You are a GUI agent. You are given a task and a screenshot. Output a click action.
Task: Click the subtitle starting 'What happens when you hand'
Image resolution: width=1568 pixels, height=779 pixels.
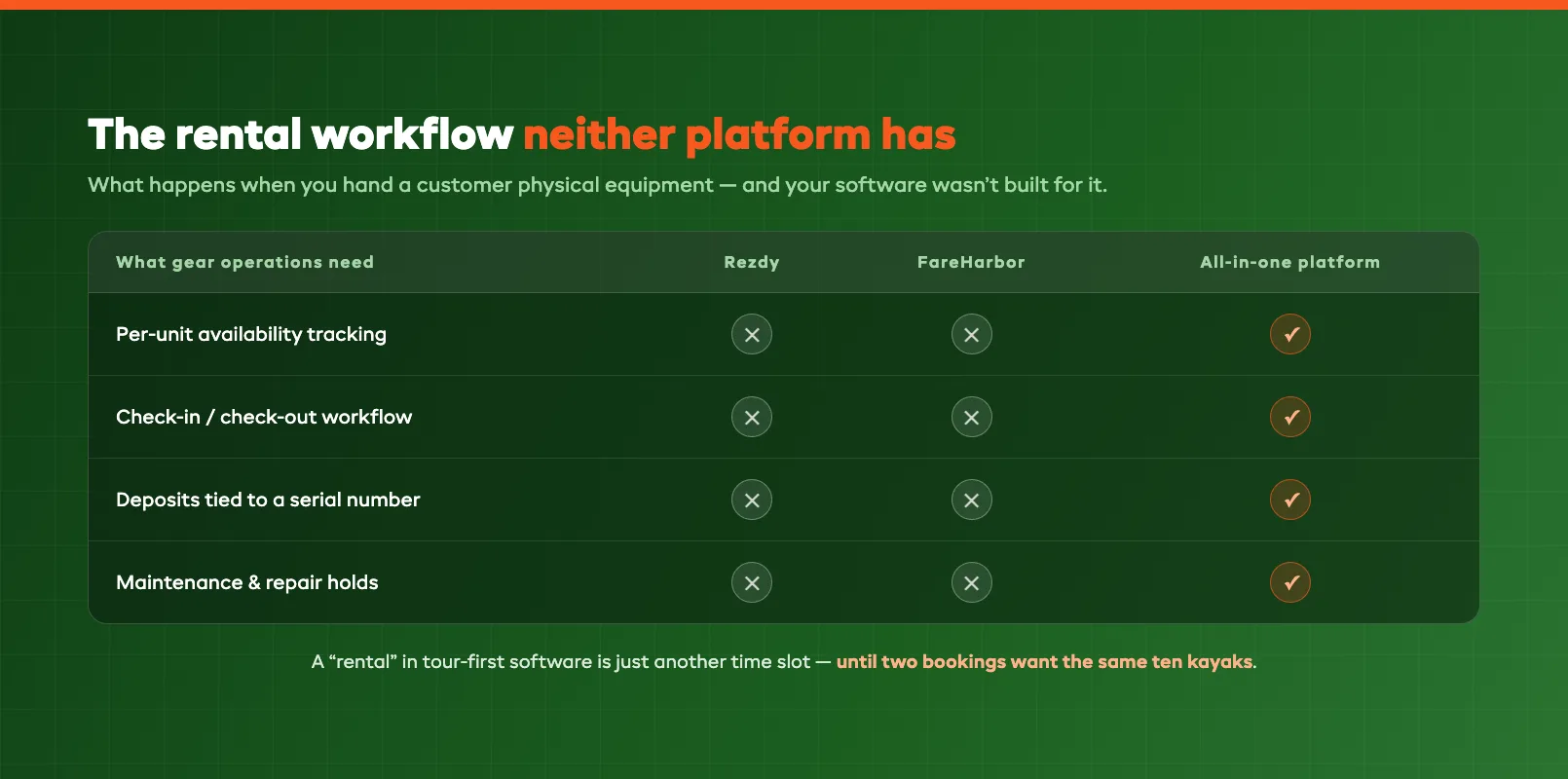coord(597,185)
